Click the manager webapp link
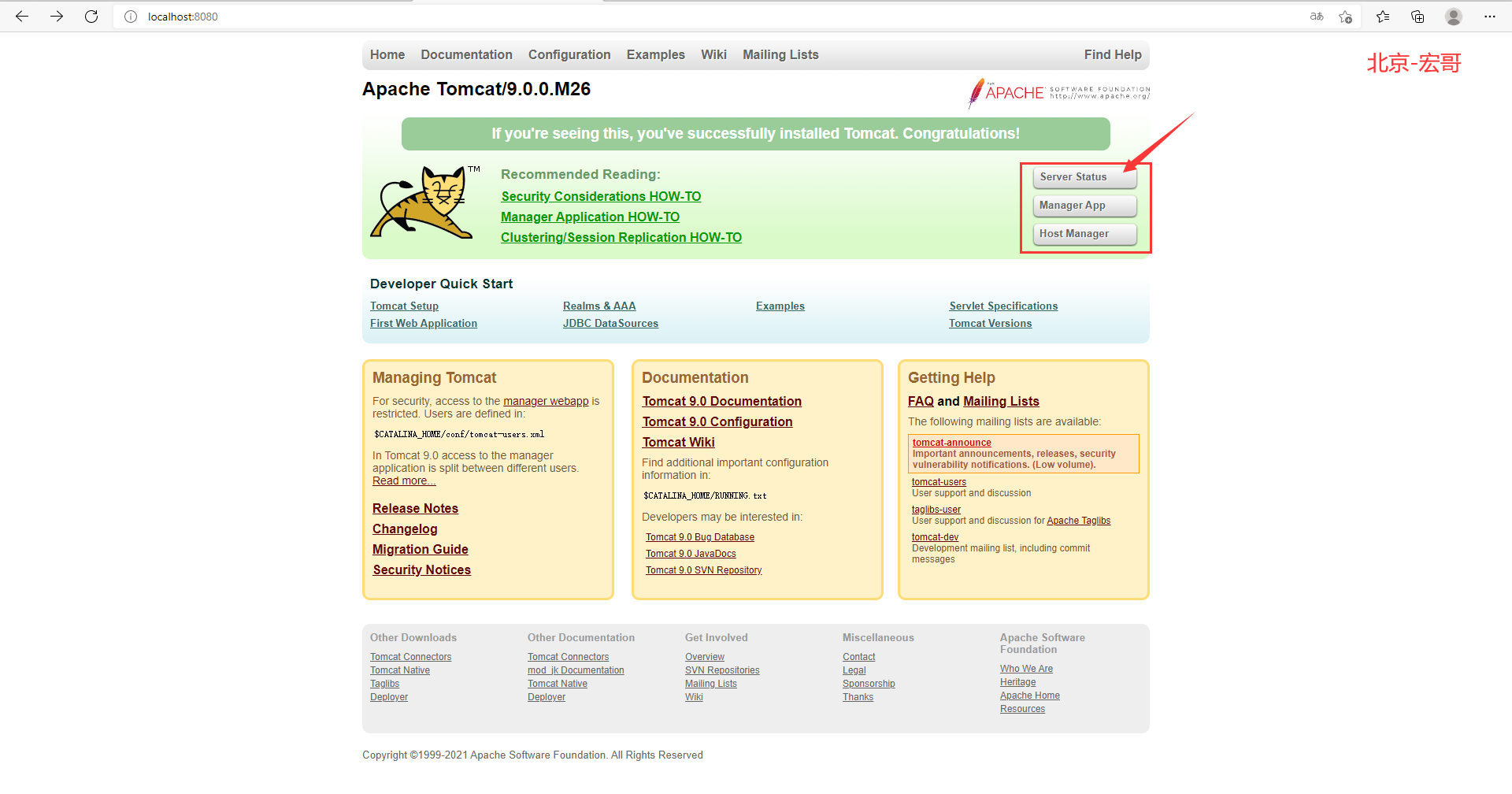 (x=546, y=402)
